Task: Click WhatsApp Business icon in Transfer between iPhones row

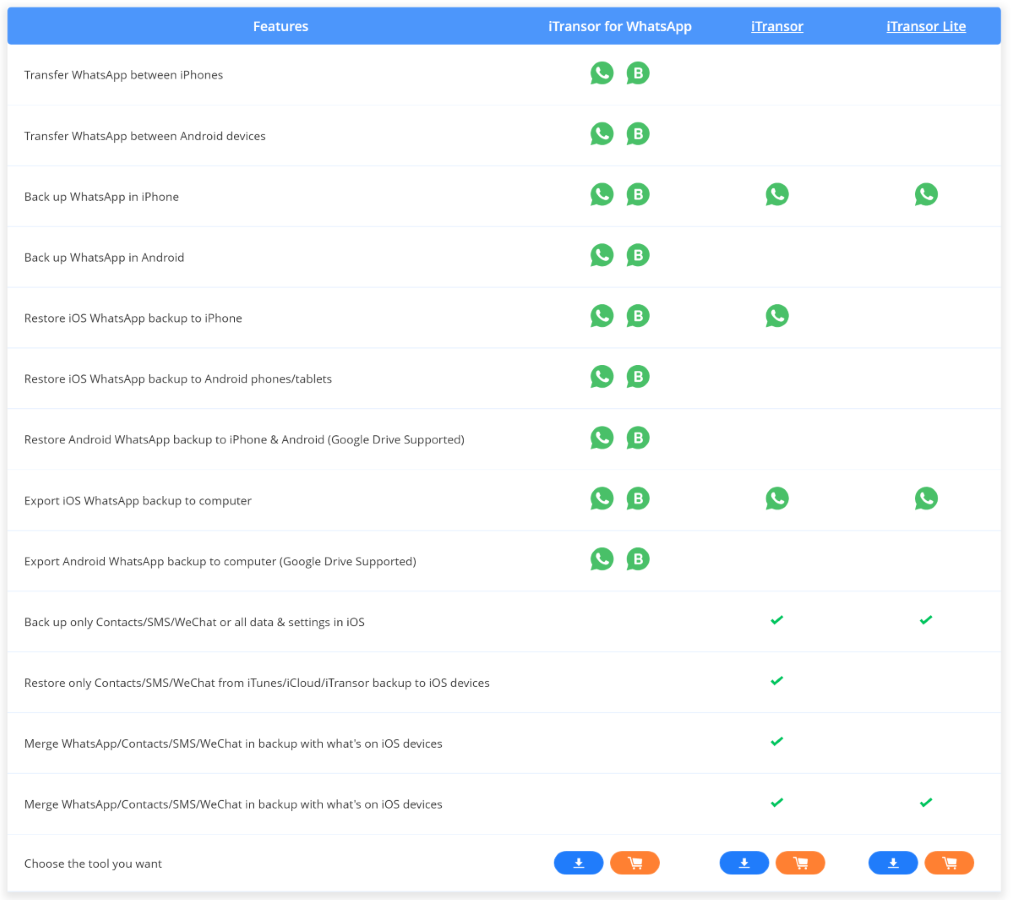Action: (x=638, y=73)
